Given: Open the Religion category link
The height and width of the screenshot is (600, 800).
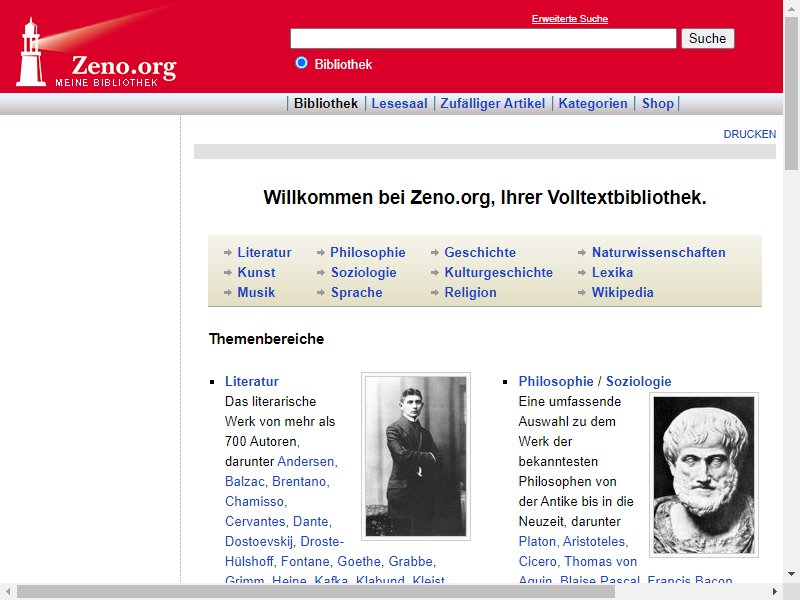Looking at the screenshot, I should click(470, 292).
